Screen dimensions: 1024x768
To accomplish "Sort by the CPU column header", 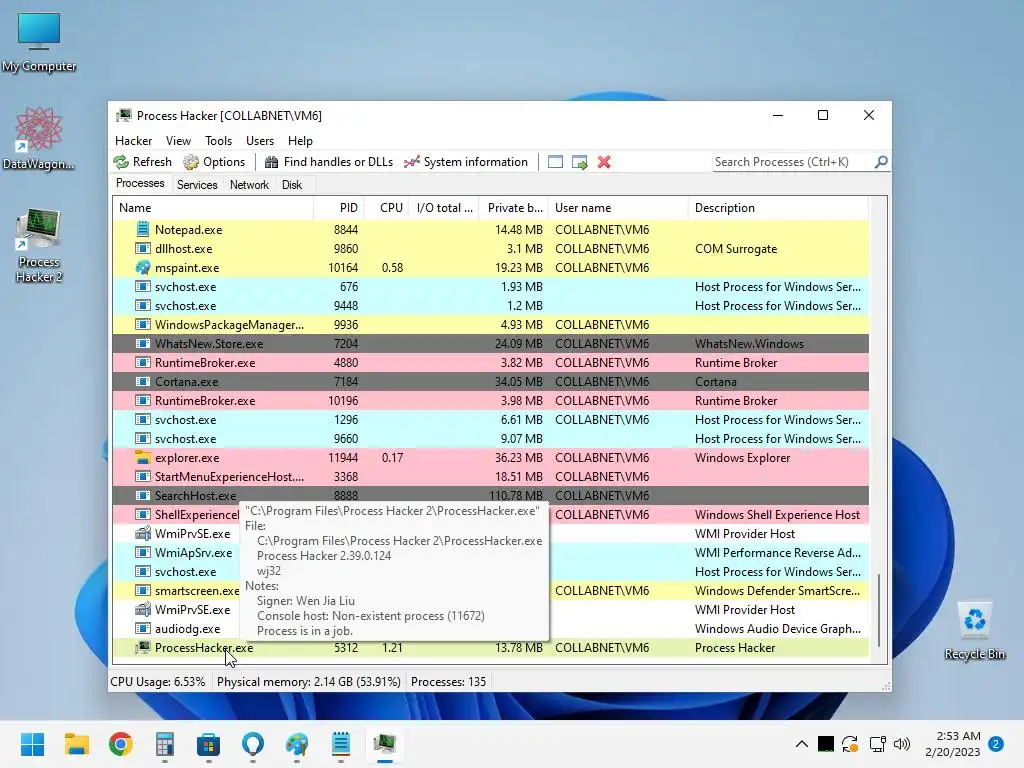I will pyautogui.click(x=387, y=208).
